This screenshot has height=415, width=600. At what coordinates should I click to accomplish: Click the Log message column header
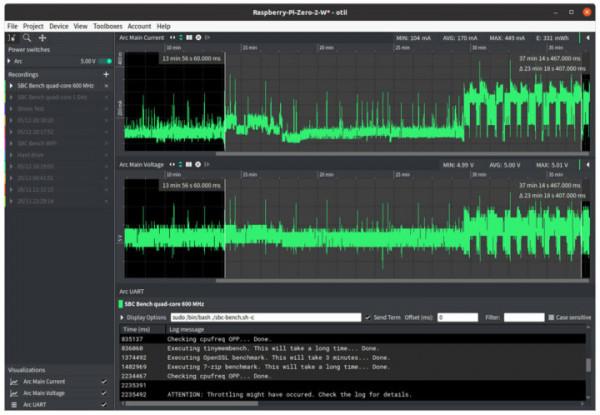coord(187,329)
